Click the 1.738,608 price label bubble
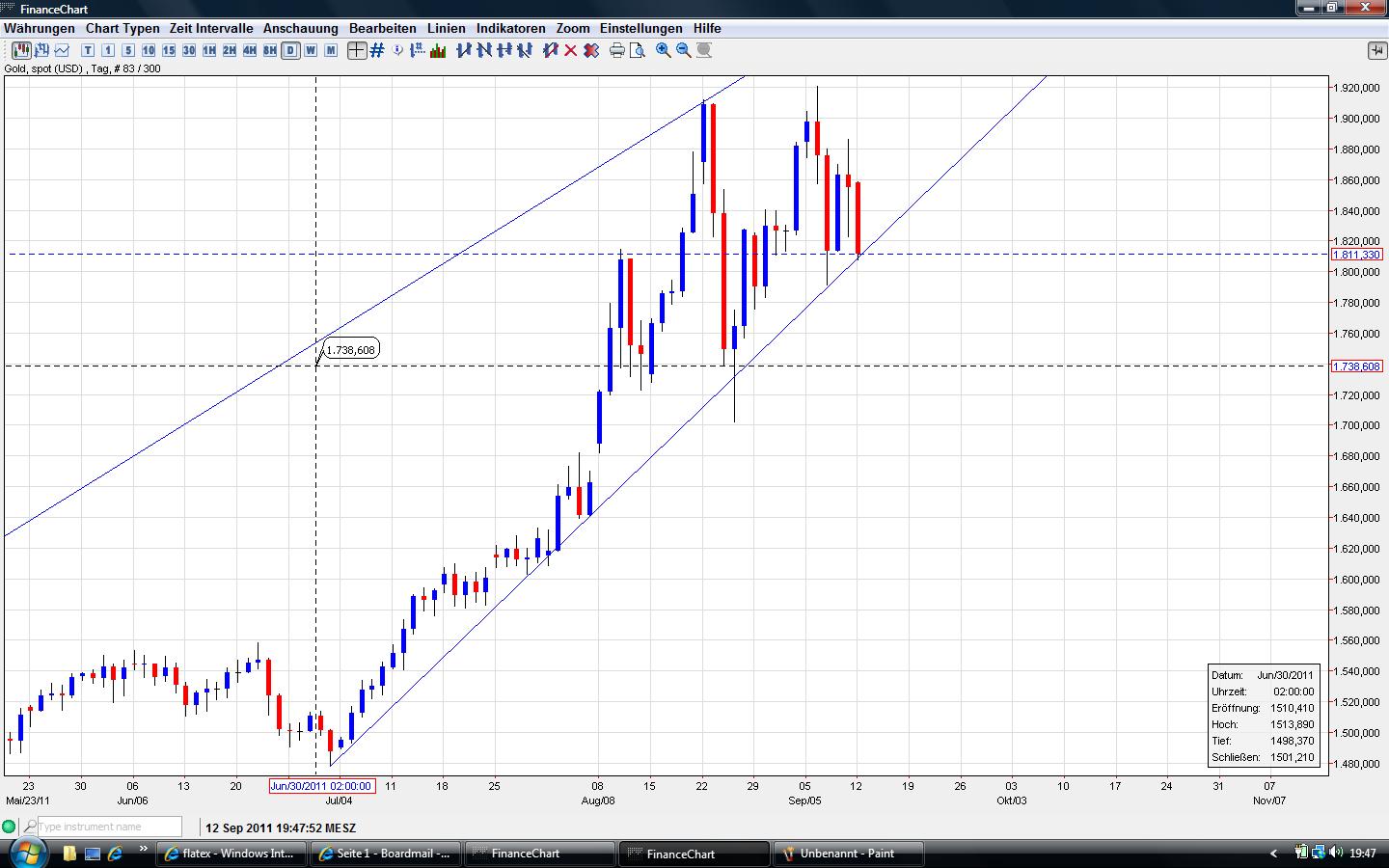1389x868 pixels. pos(350,349)
